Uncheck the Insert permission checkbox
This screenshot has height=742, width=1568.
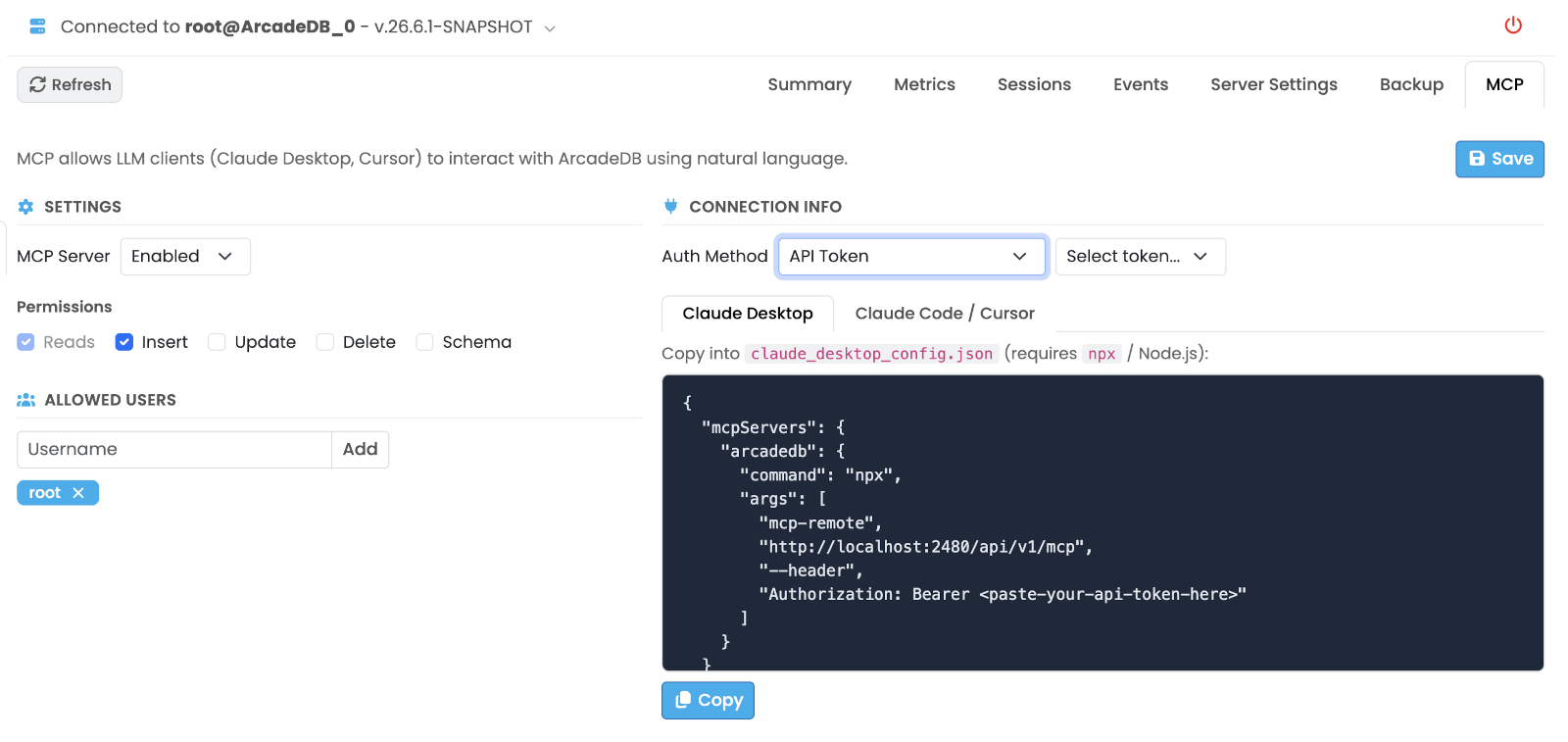click(x=124, y=342)
